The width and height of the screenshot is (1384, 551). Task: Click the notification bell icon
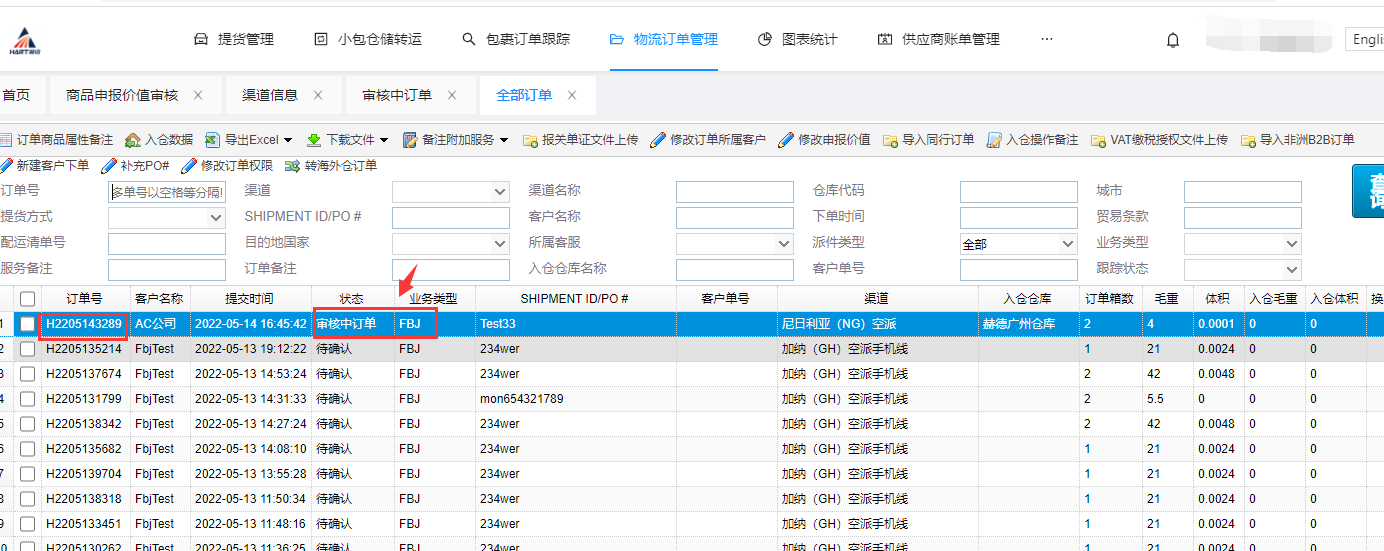click(1173, 40)
